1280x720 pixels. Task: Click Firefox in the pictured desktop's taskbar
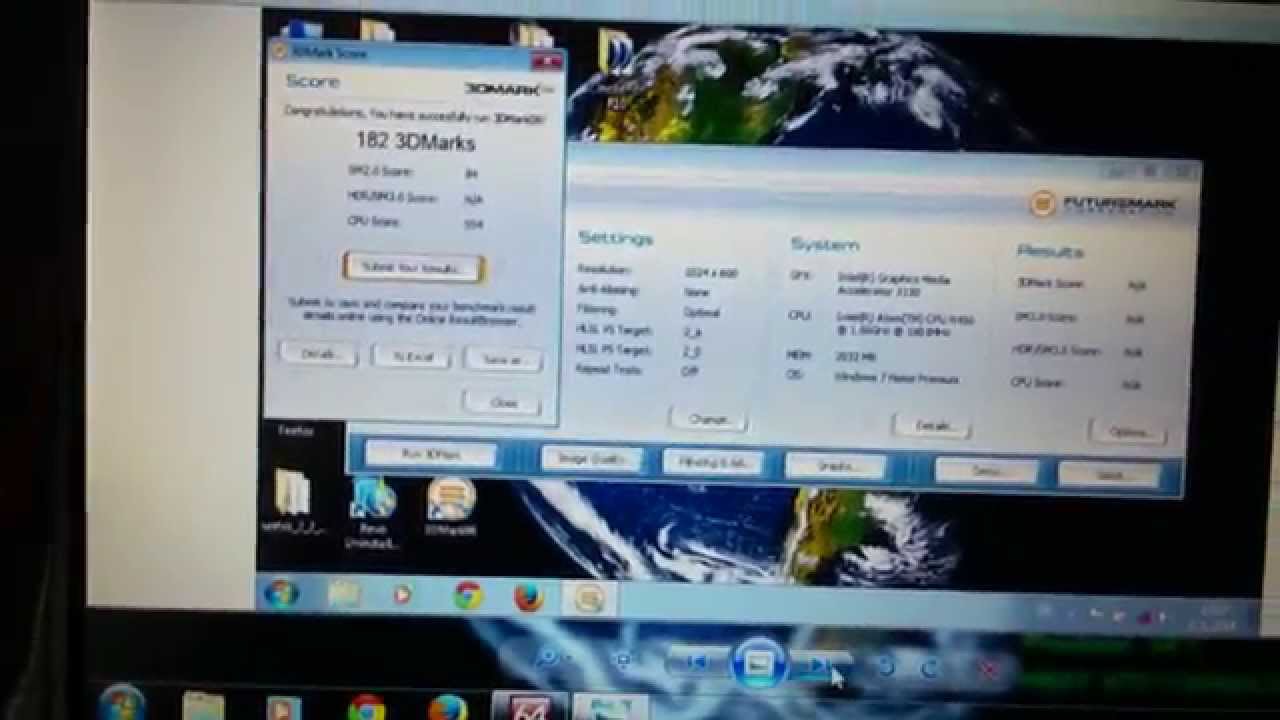point(529,597)
